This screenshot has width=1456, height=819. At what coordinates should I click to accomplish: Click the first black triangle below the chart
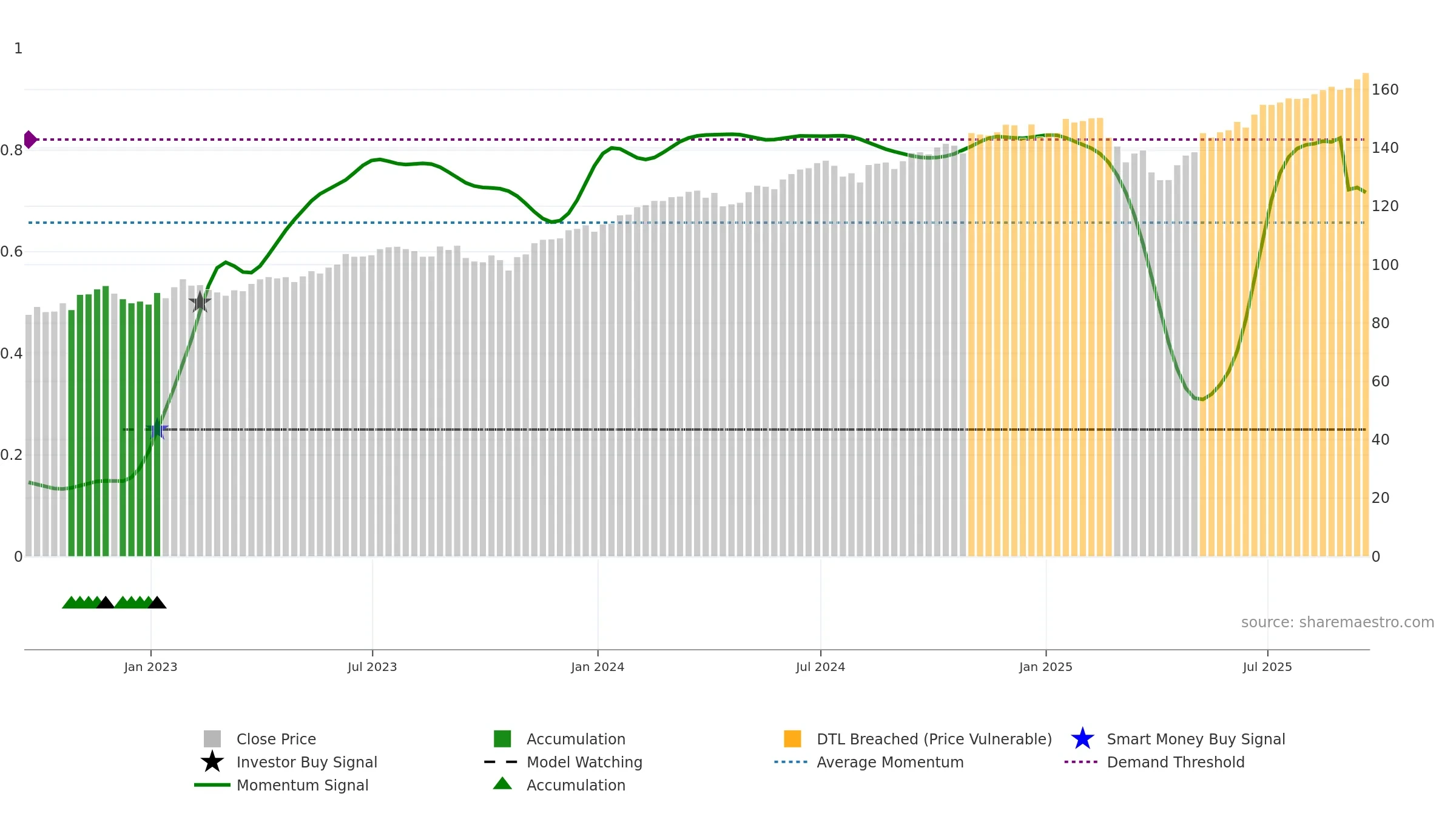tap(105, 602)
